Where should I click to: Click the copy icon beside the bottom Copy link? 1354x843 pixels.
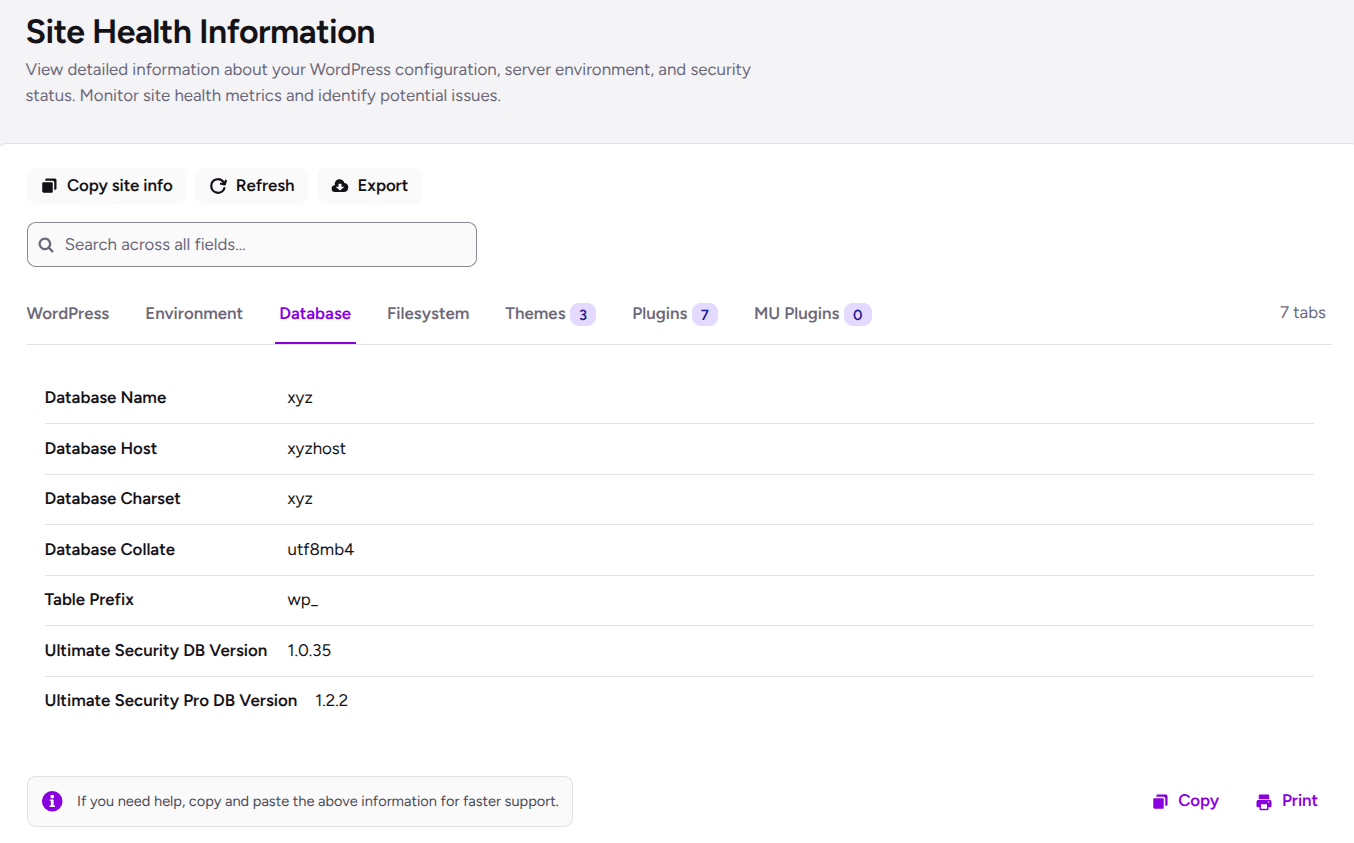tap(1161, 801)
